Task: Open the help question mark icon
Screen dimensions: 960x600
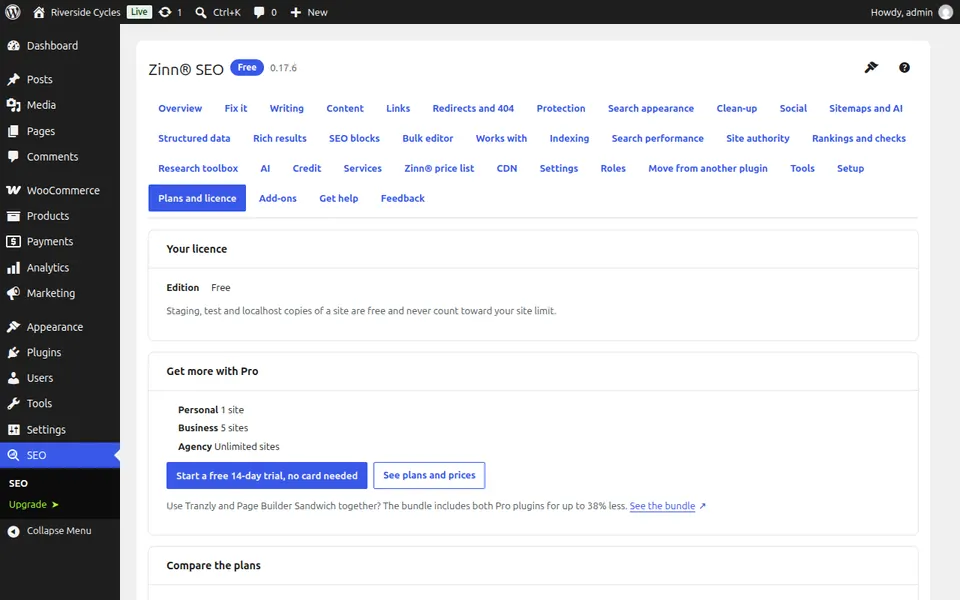Action: (904, 67)
